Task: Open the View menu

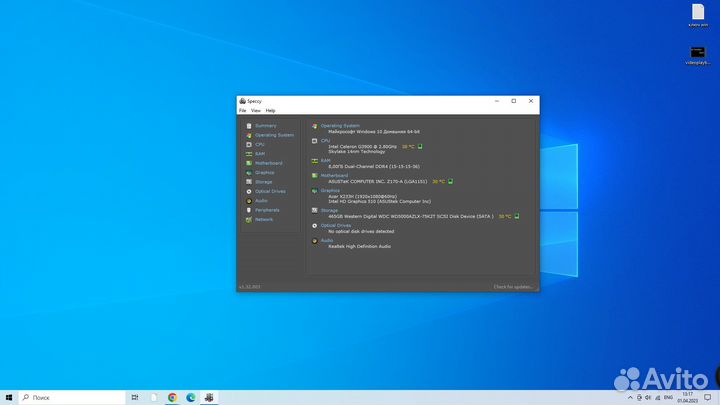Action: [256, 111]
